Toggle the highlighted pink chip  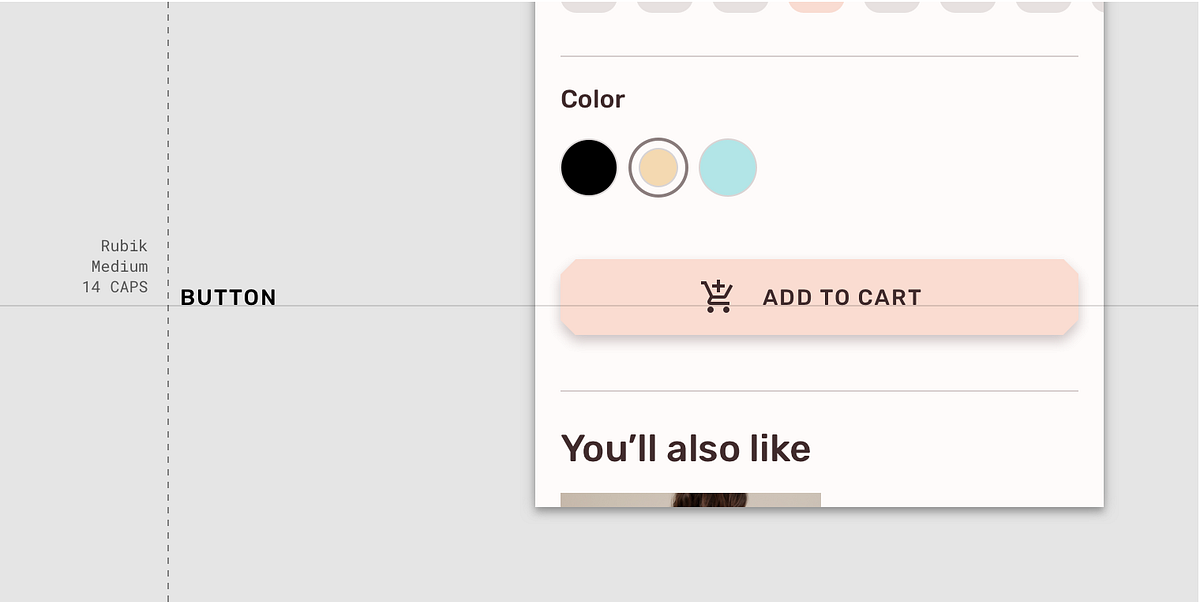pos(816,6)
